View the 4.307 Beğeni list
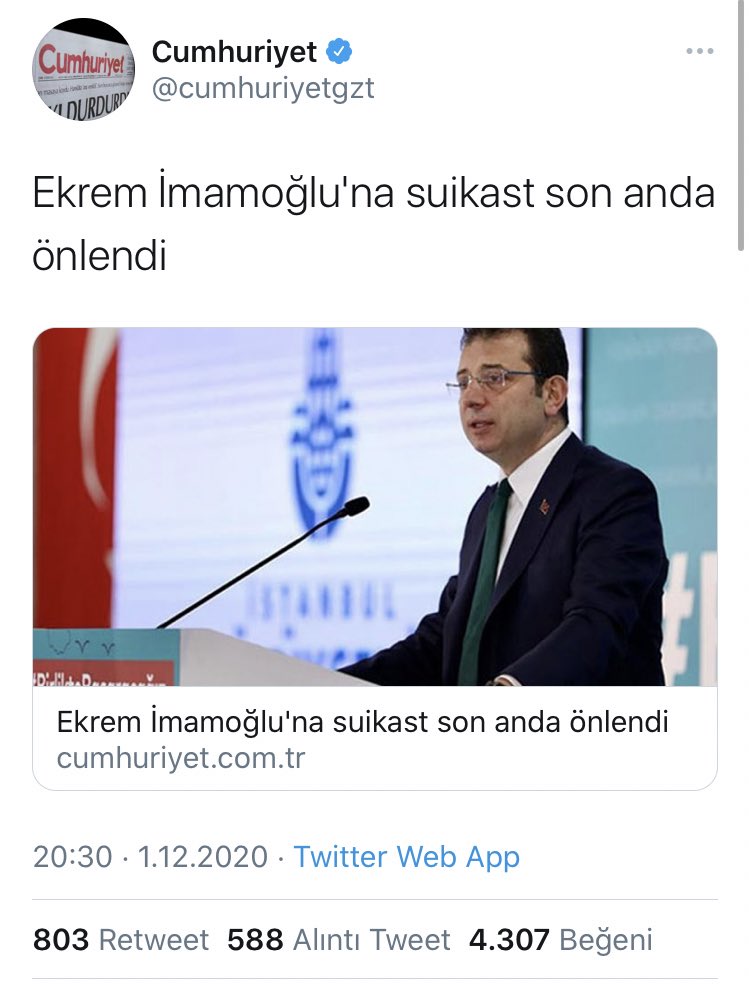 (x=561, y=940)
